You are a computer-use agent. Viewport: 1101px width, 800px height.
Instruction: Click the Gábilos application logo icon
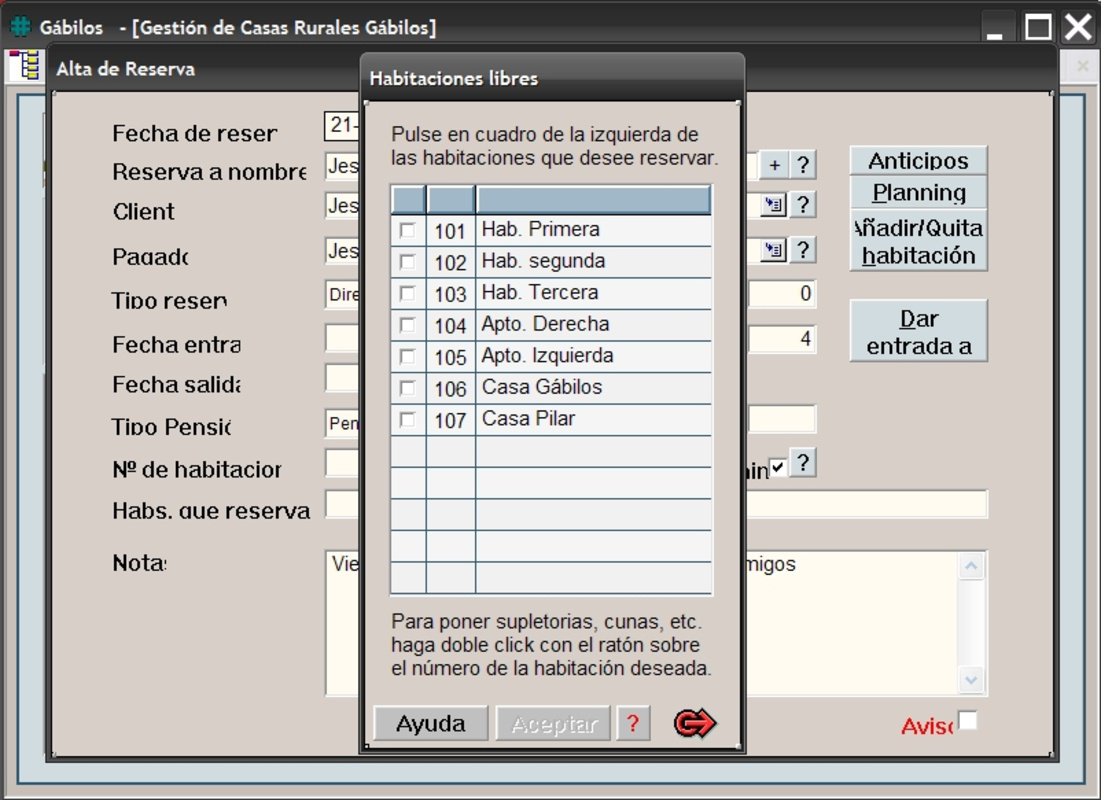(x=20, y=27)
